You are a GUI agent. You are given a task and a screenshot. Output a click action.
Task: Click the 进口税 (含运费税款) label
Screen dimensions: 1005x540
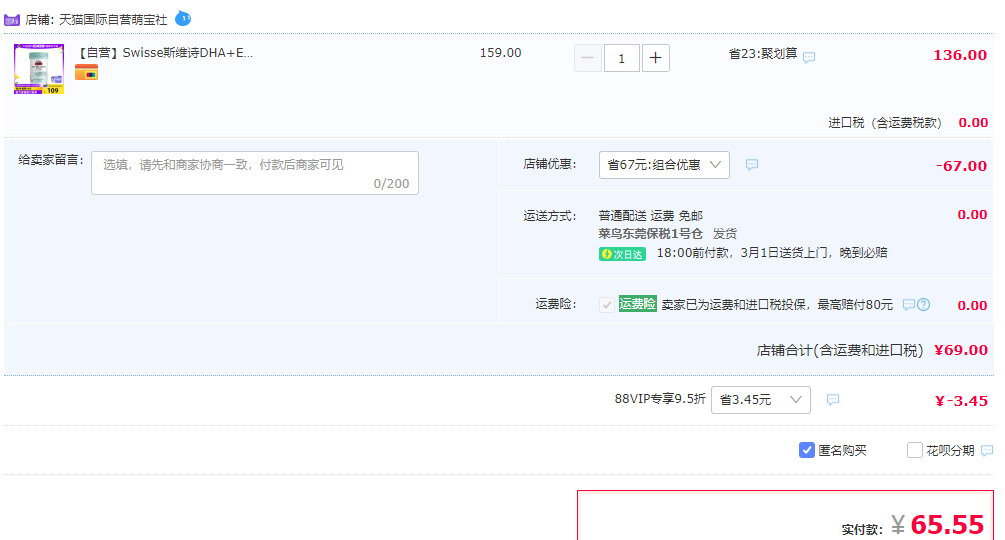click(x=885, y=123)
